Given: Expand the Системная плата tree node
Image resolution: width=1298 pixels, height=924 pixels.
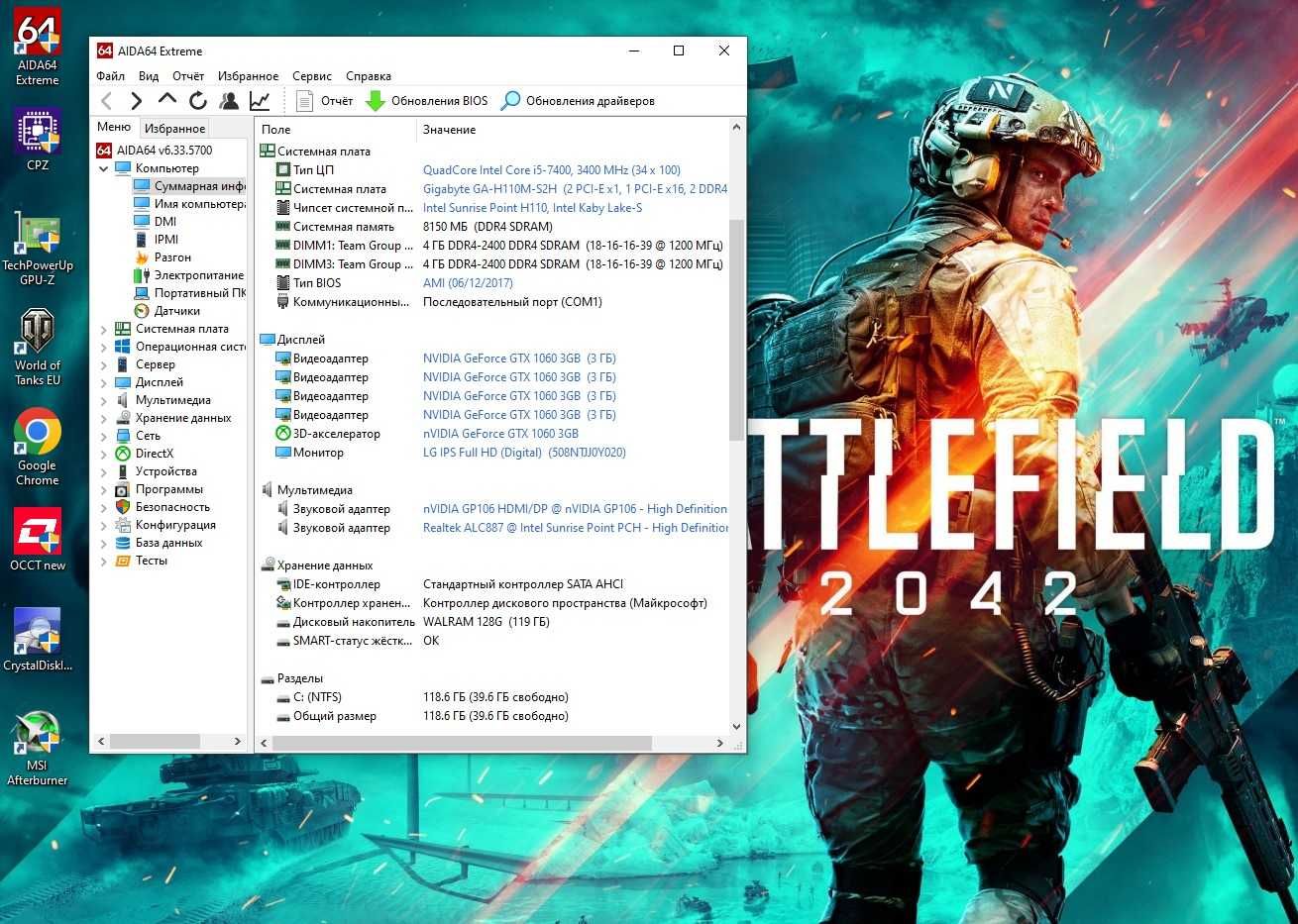Looking at the screenshot, I should coord(103,329).
